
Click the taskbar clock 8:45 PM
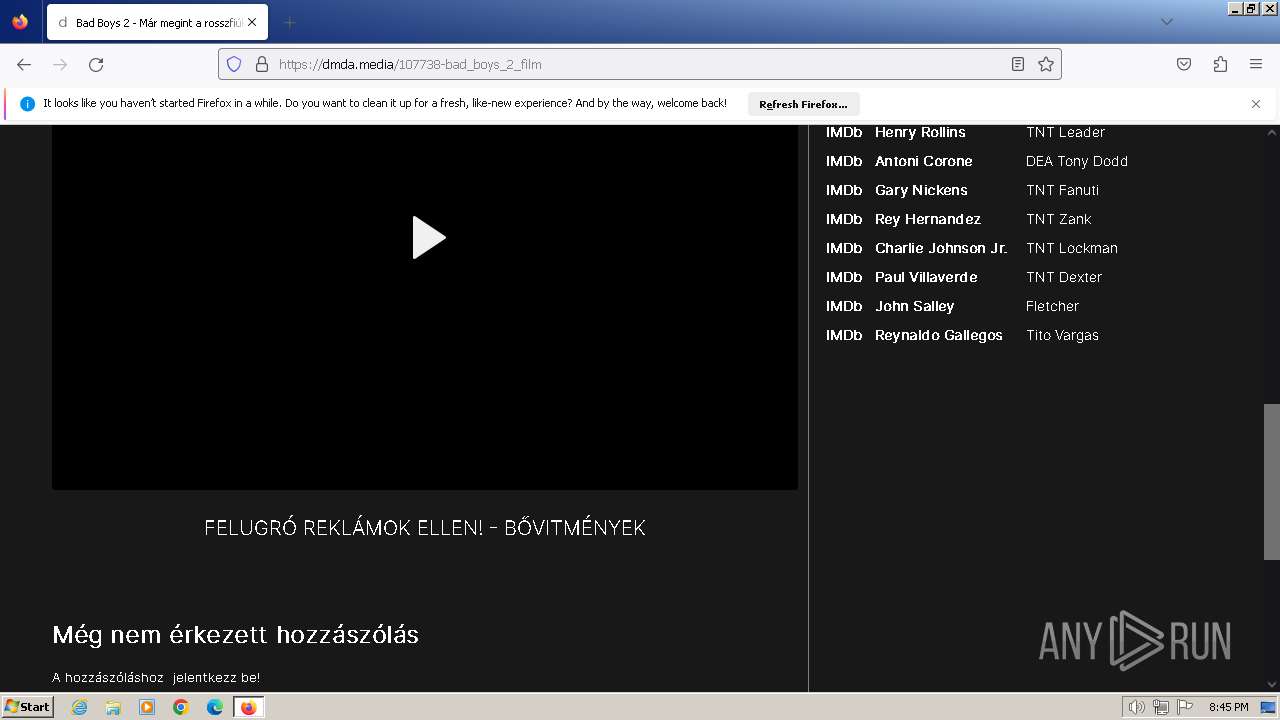[1228, 707]
